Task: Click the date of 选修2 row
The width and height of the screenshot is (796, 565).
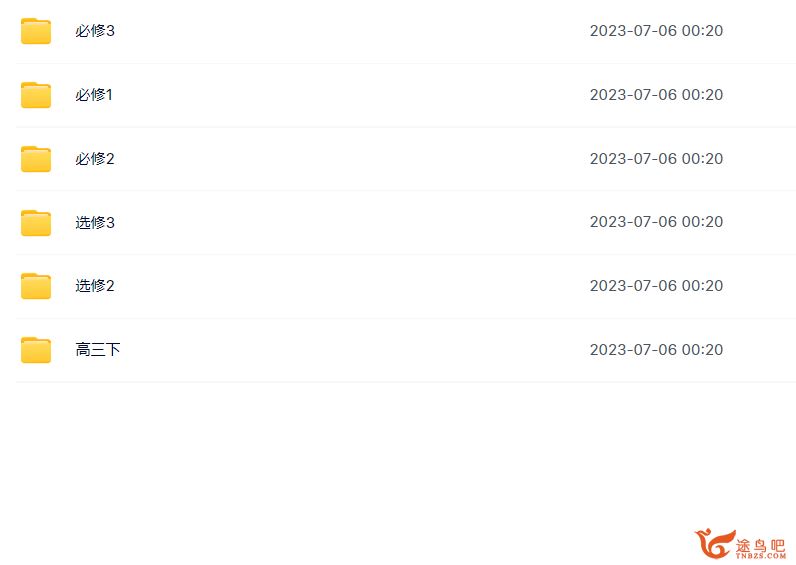Action: (x=656, y=286)
